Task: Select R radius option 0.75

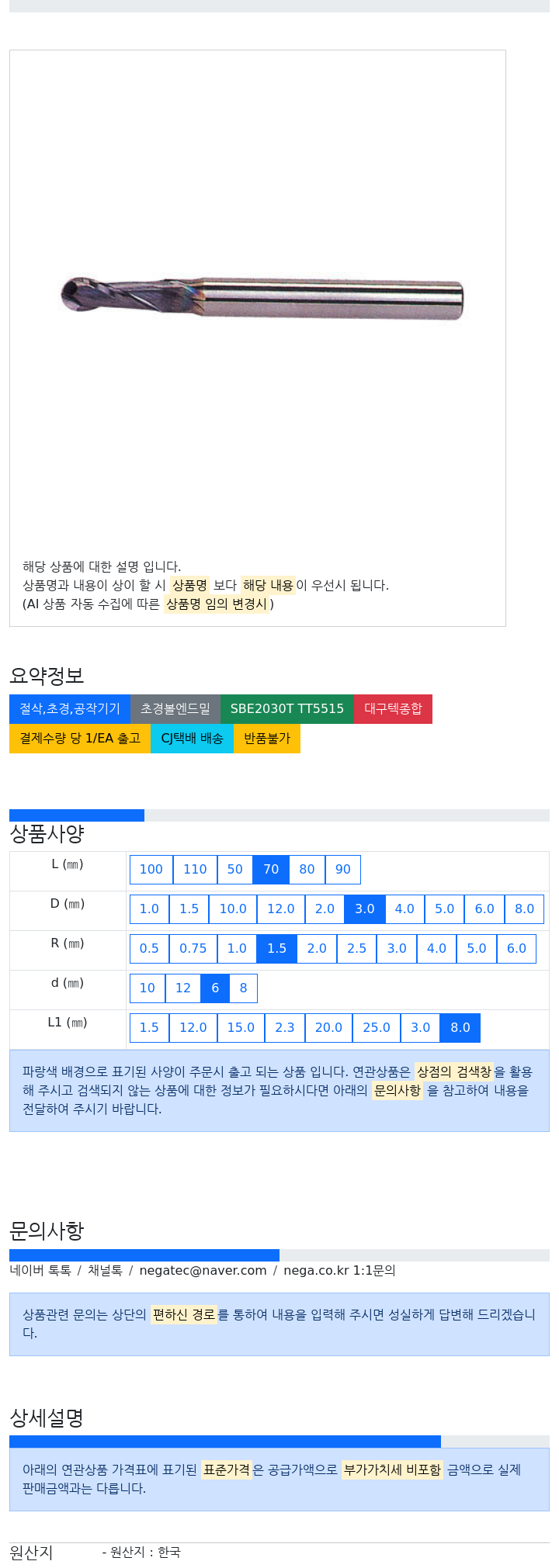Action: coord(193,949)
